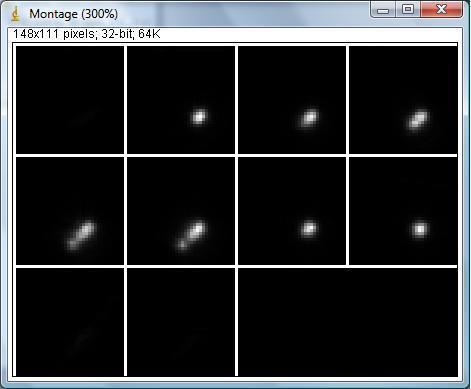Click the bright spot in third top panel
Screen dimensions: 471x389
point(309,117)
